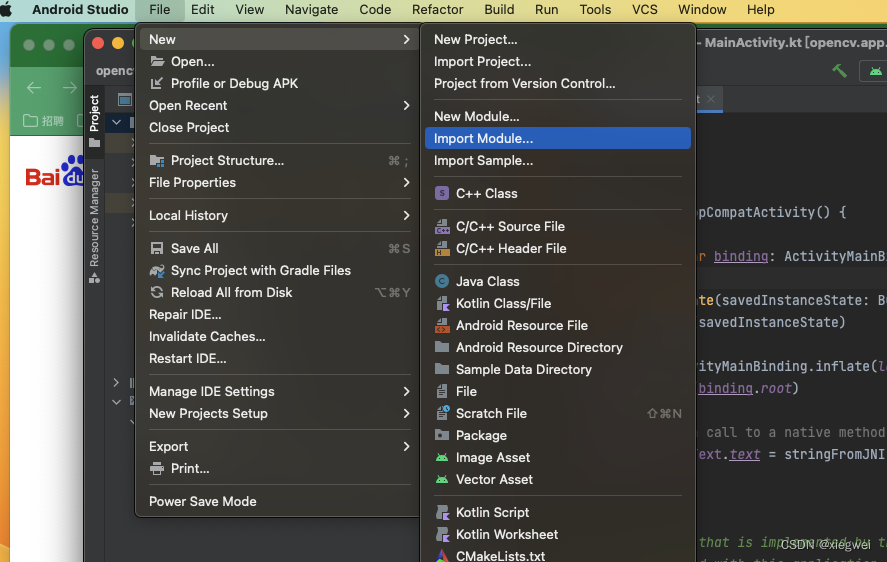Open the View menu

(249, 10)
